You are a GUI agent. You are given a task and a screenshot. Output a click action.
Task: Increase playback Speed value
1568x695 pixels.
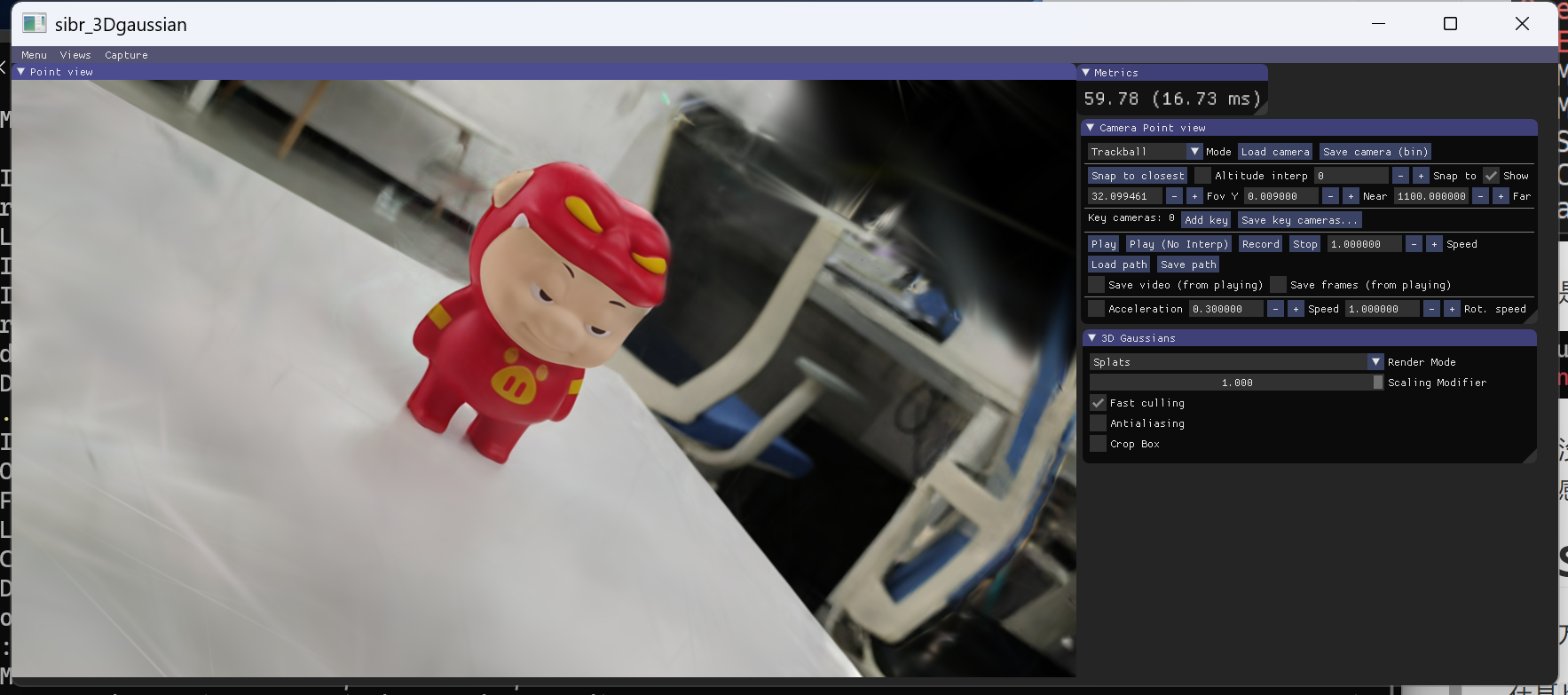tap(1434, 244)
